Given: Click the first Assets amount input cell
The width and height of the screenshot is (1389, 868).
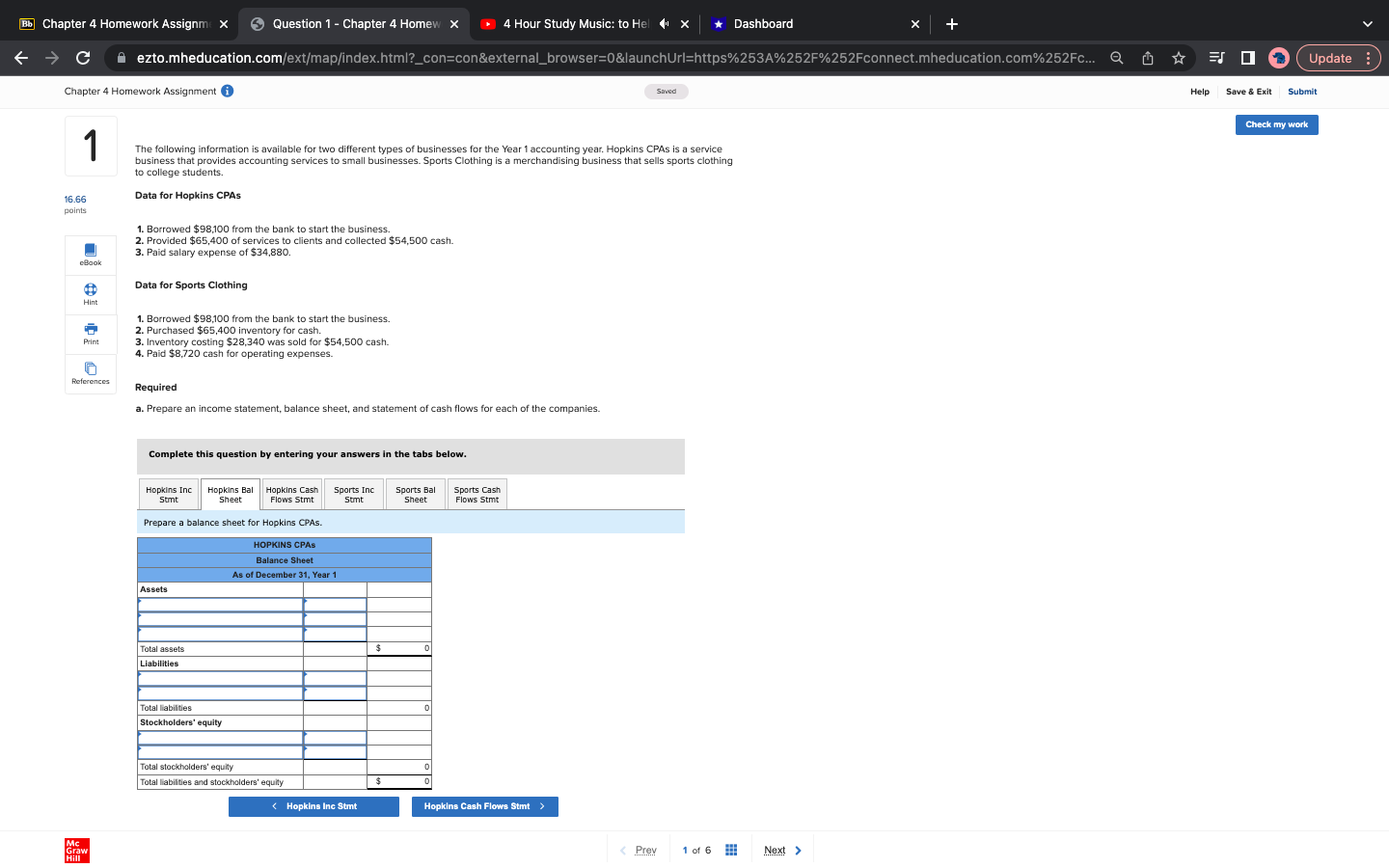Looking at the screenshot, I should tap(335, 605).
